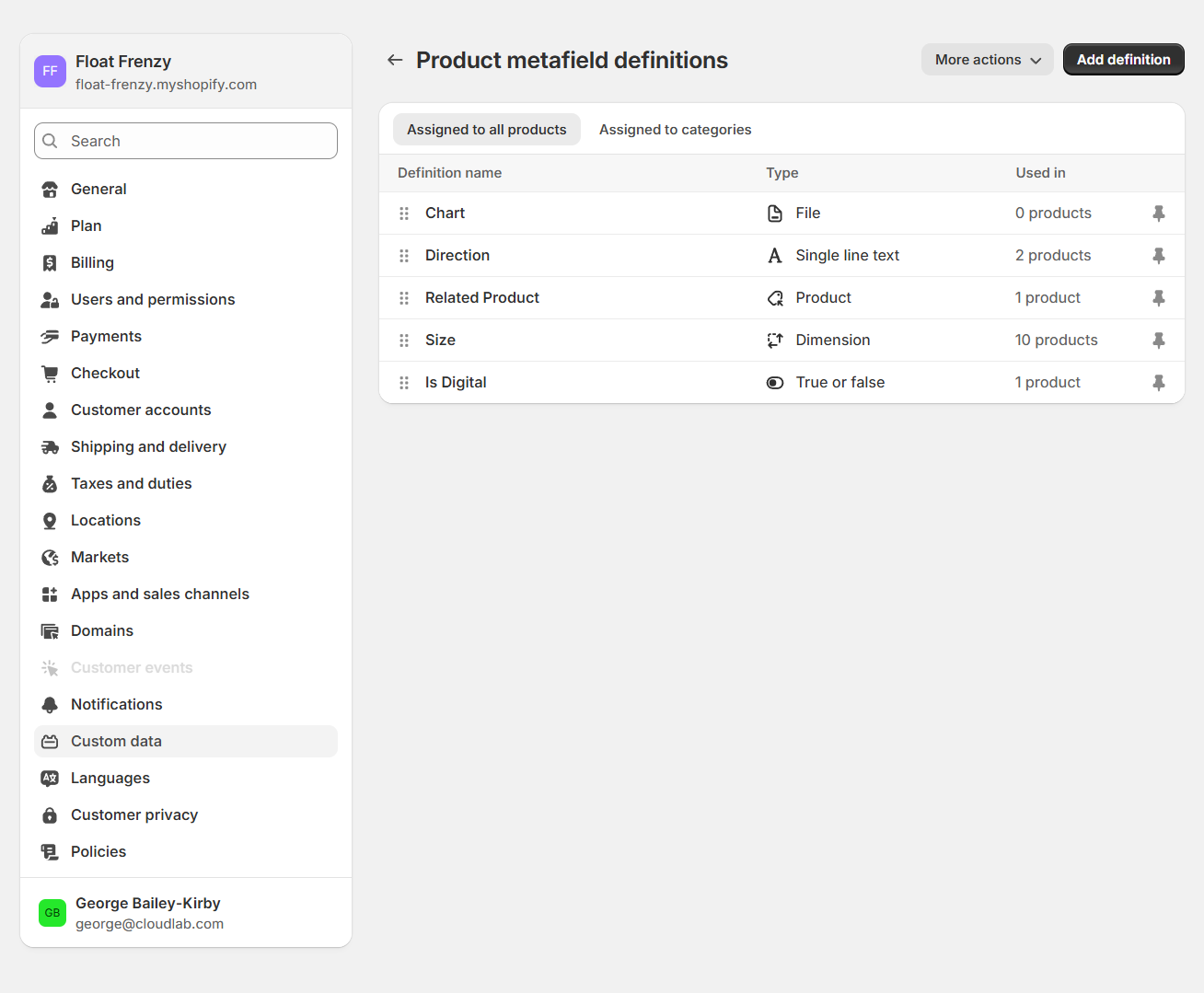Unpin the Direction metafield definition
The width and height of the screenshot is (1204, 993).
tap(1158, 256)
